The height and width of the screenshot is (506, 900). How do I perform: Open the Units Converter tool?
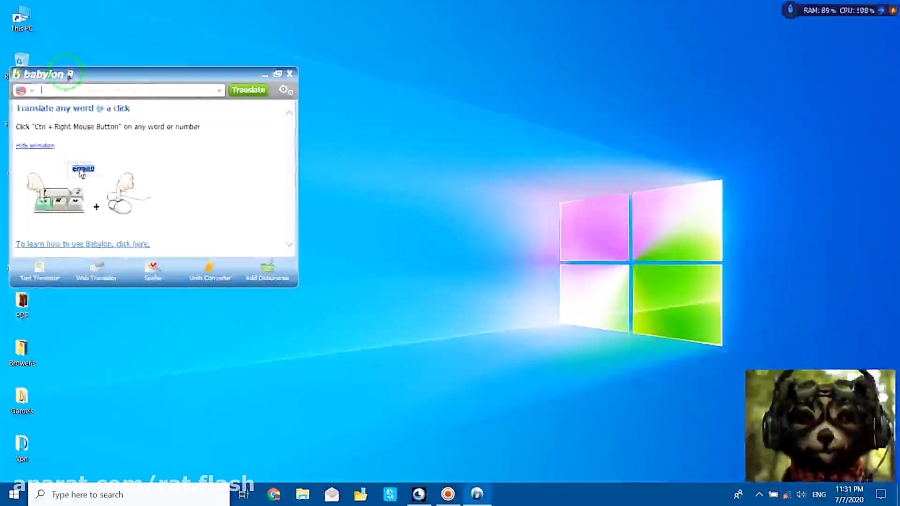210,270
